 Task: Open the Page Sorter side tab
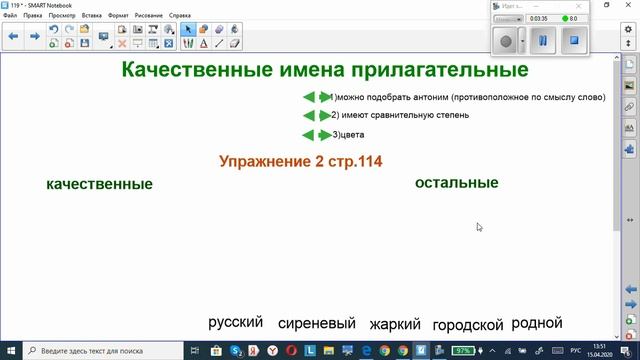point(630,64)
